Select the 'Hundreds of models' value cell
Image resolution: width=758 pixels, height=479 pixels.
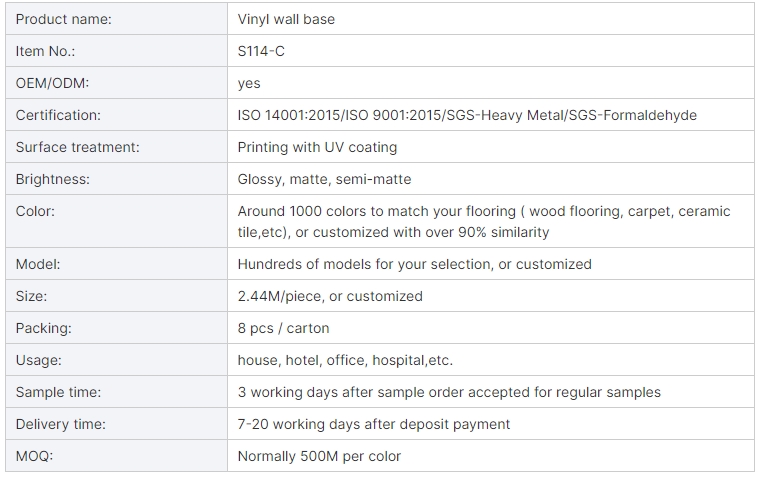[414, 264]
